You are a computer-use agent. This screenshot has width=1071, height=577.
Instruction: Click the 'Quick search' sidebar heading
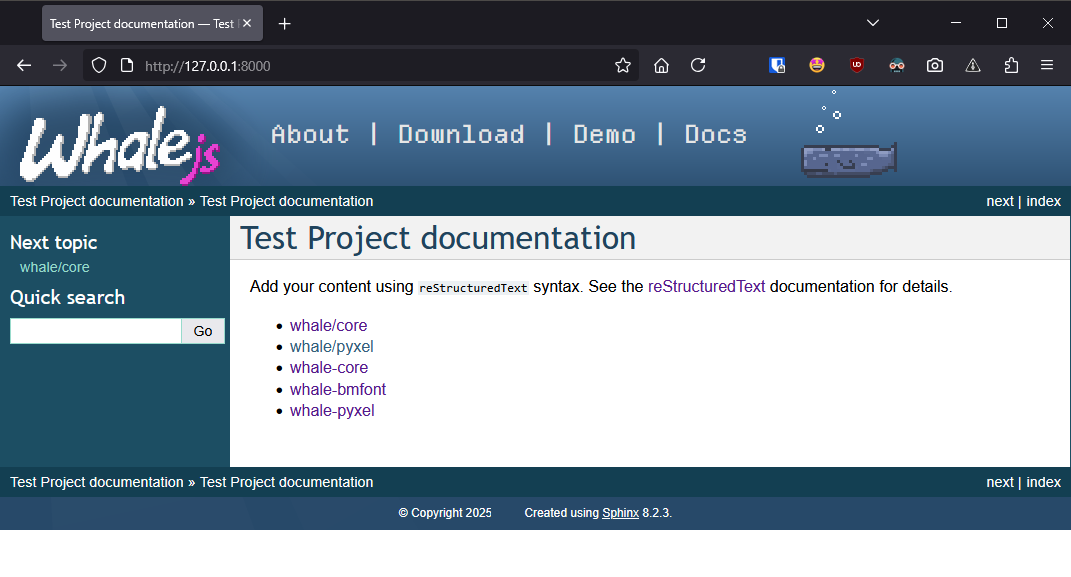(x=68, y=298)
